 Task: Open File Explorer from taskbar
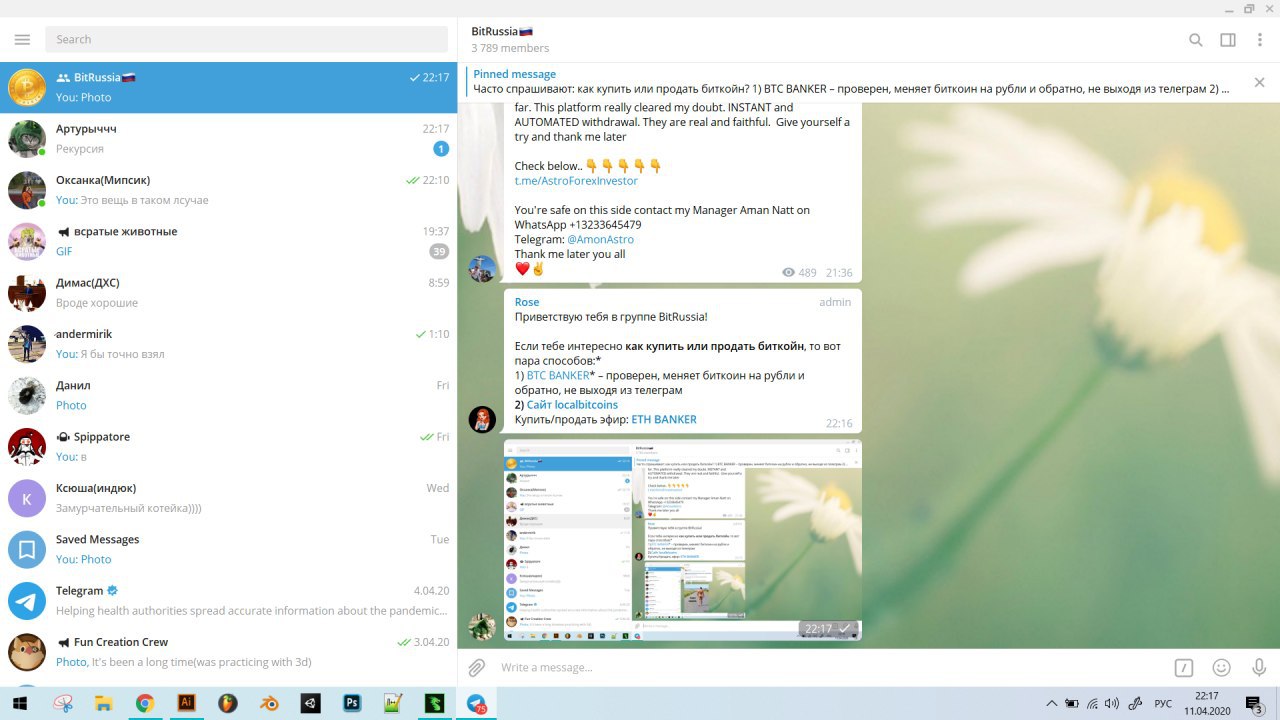[103, 703]
